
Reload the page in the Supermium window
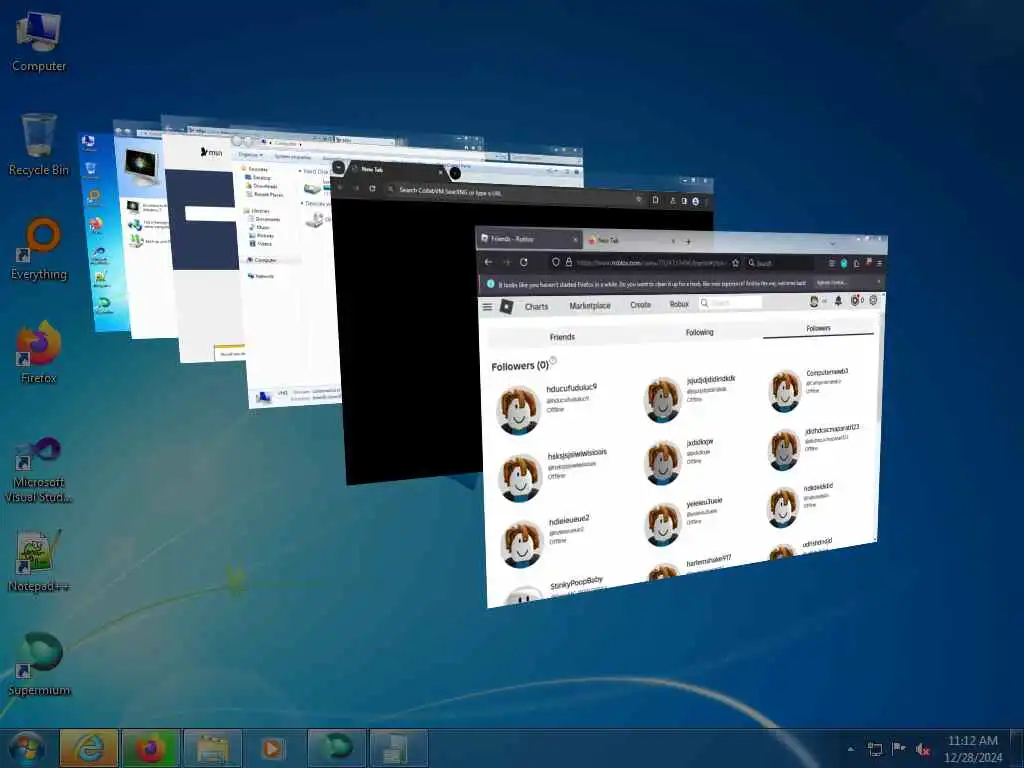[372, 188]
